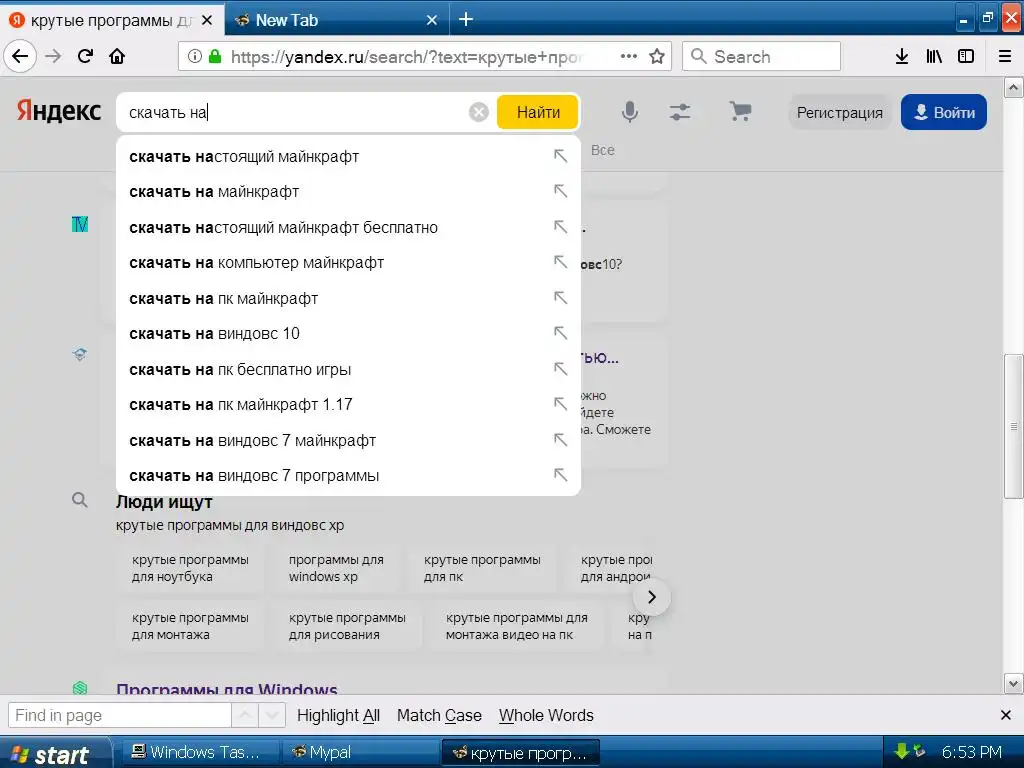The image size is (1024, 768).
Task: Open the library bookmarks and history
Action: [x=934, y=56]
